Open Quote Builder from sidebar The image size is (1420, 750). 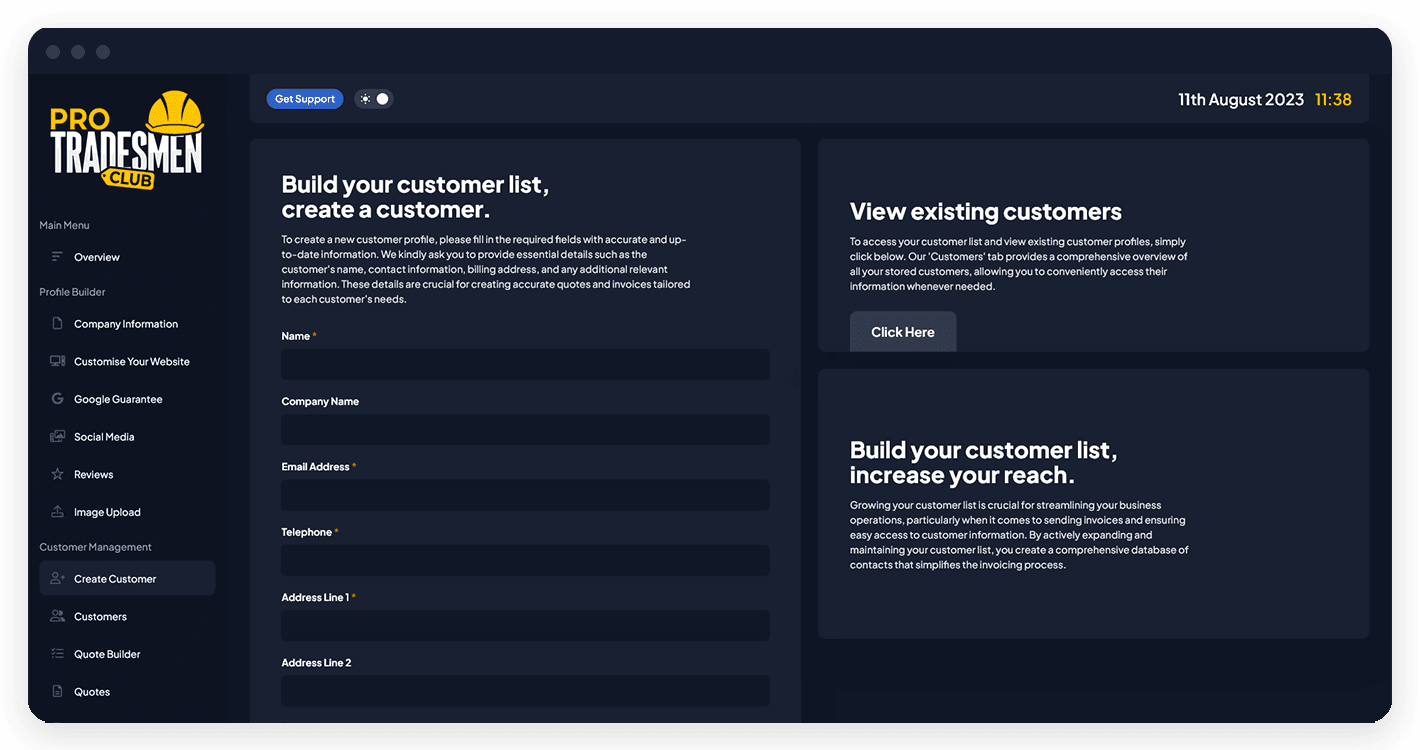tap(127, 654)
